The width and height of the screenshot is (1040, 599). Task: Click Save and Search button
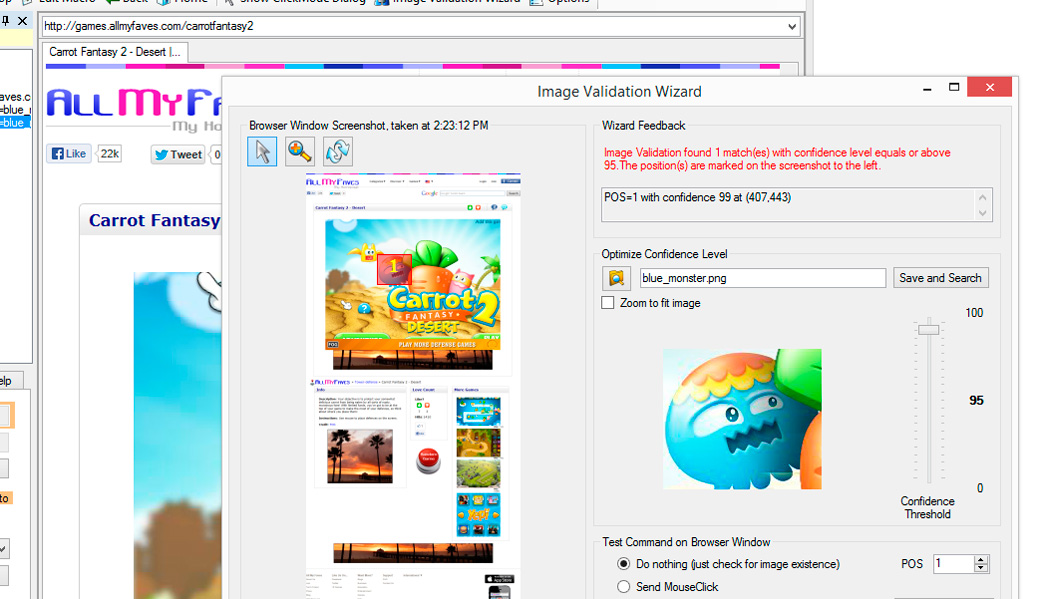coord(941,278)
